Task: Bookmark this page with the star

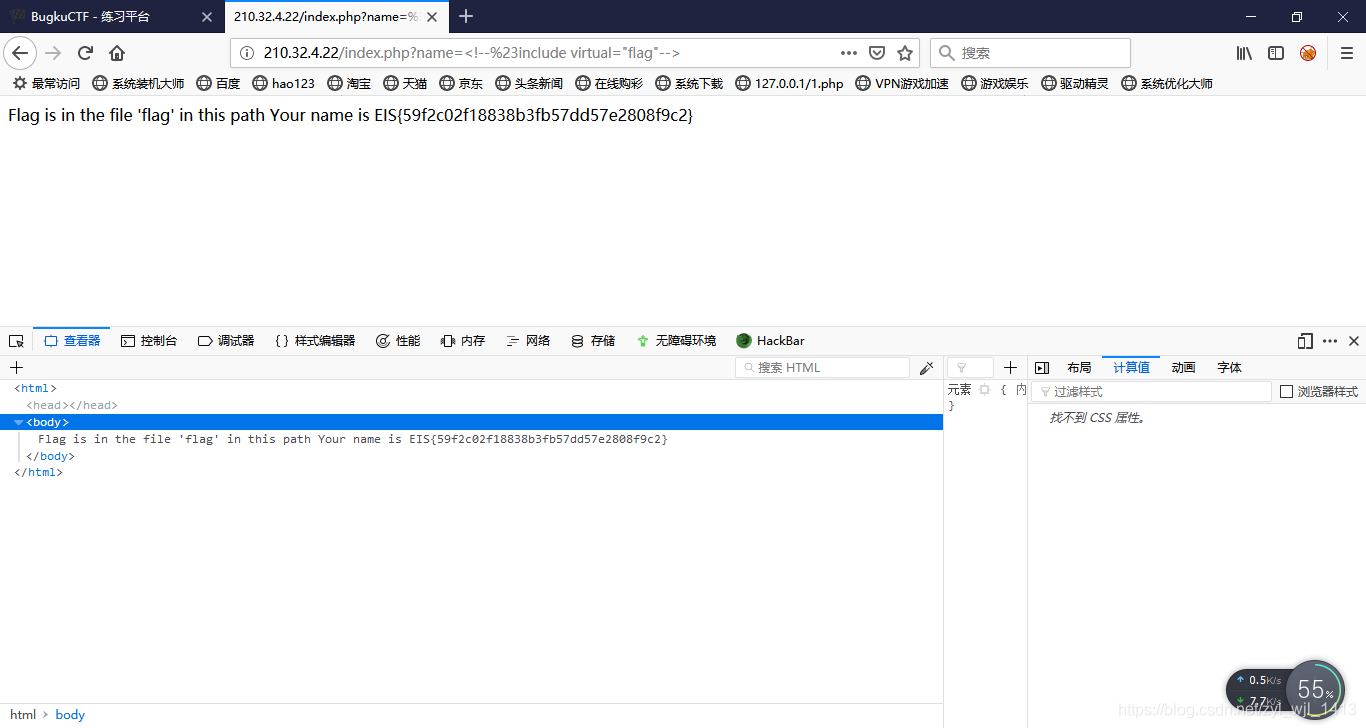Action: click(x=904, y=53)
